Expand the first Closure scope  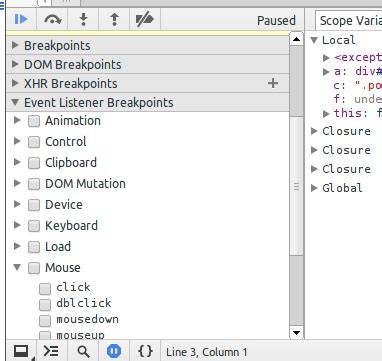[x=314, y=131]
